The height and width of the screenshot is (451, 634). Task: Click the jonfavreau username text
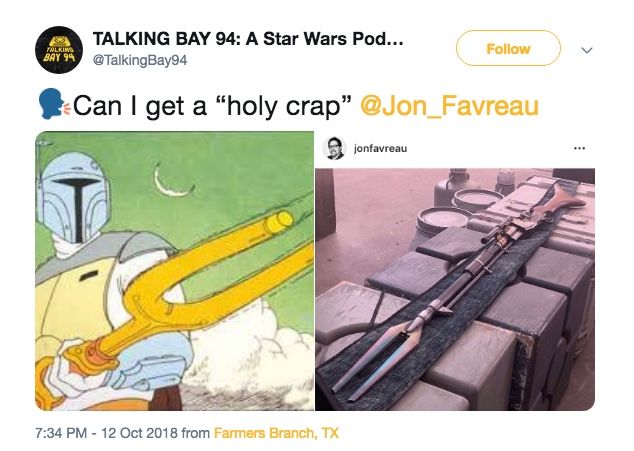[380, 148]
